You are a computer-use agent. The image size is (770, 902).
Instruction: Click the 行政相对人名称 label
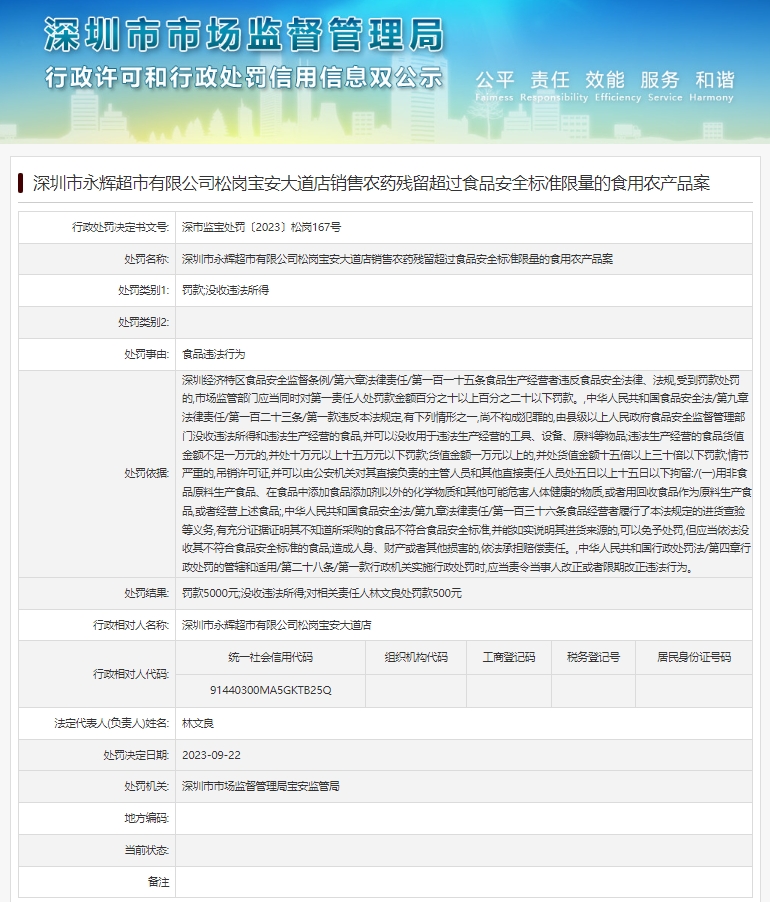[131, 625]
